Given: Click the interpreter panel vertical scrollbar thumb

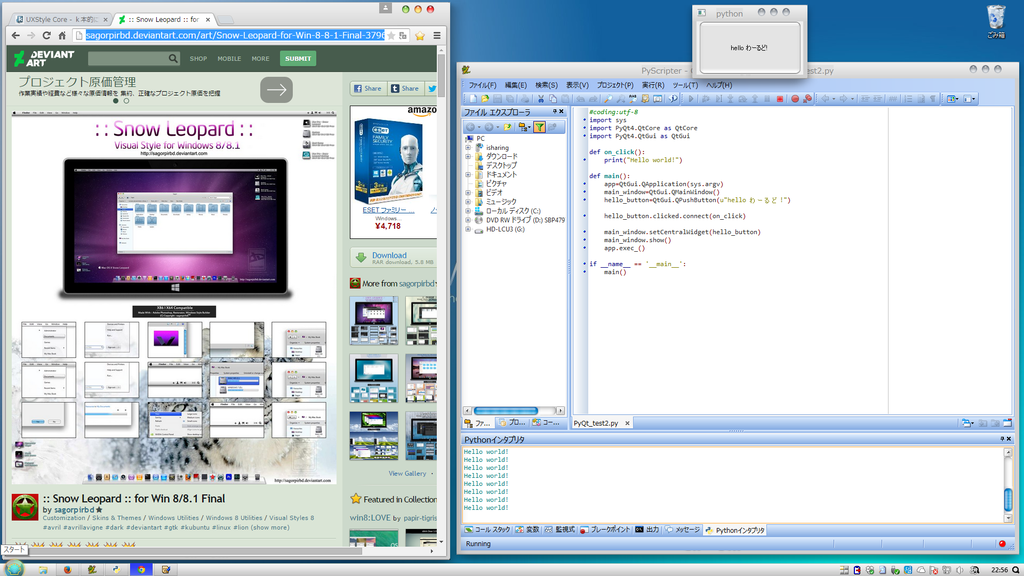Looking at the screenshot, I should click(1008, 500).
